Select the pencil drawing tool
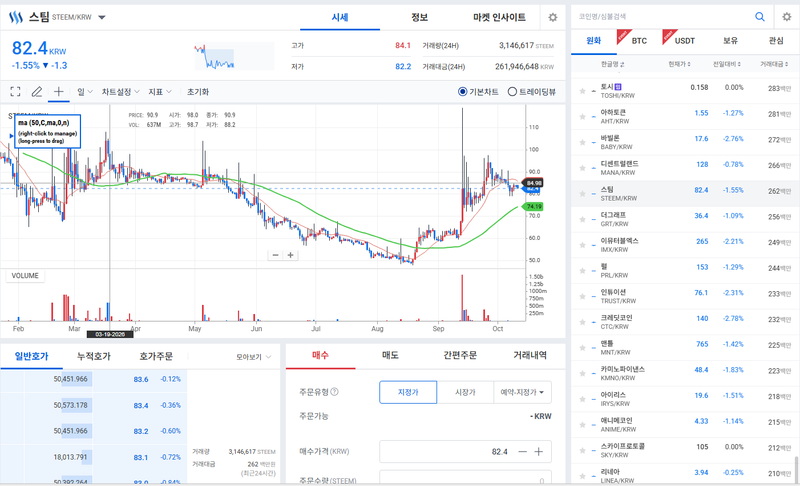The image size is (800, 486). pos(37,92)
